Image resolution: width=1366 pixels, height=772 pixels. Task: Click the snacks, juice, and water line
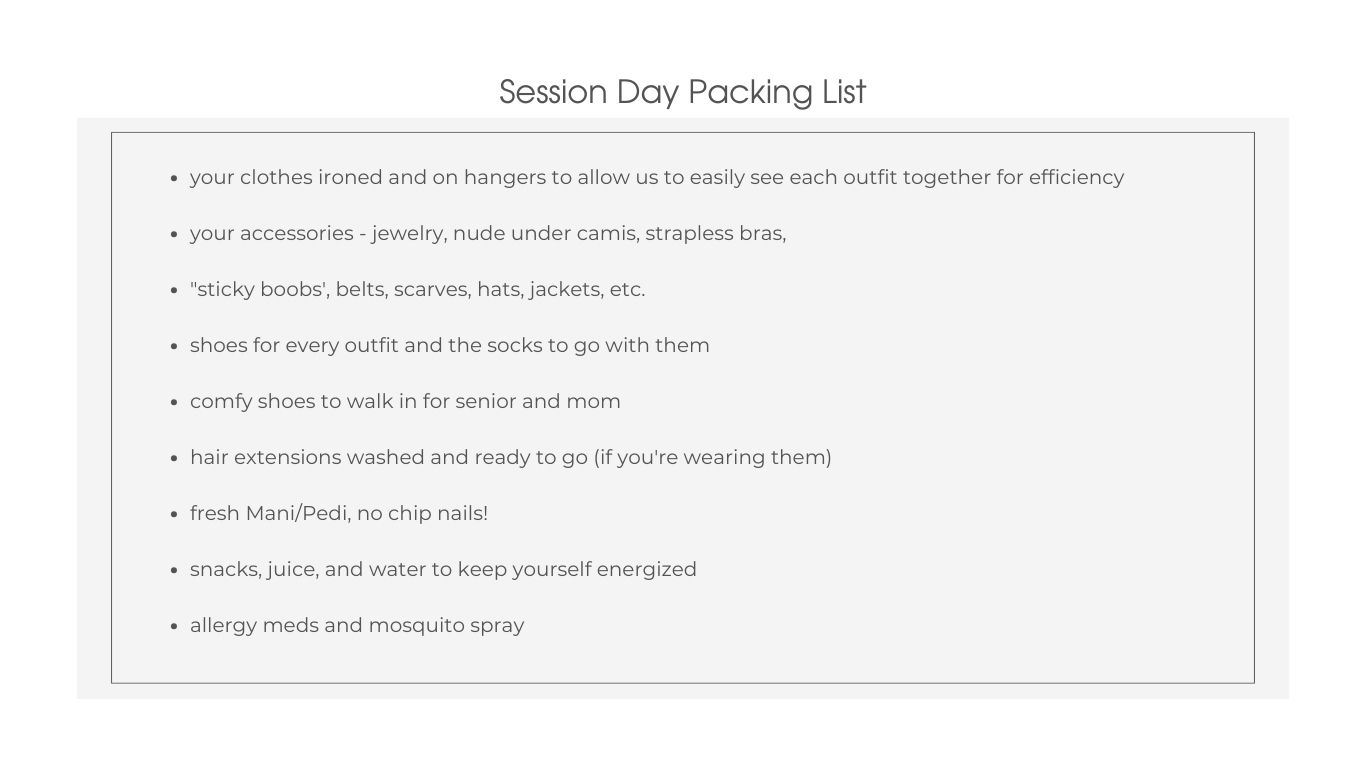click(443, 569)
